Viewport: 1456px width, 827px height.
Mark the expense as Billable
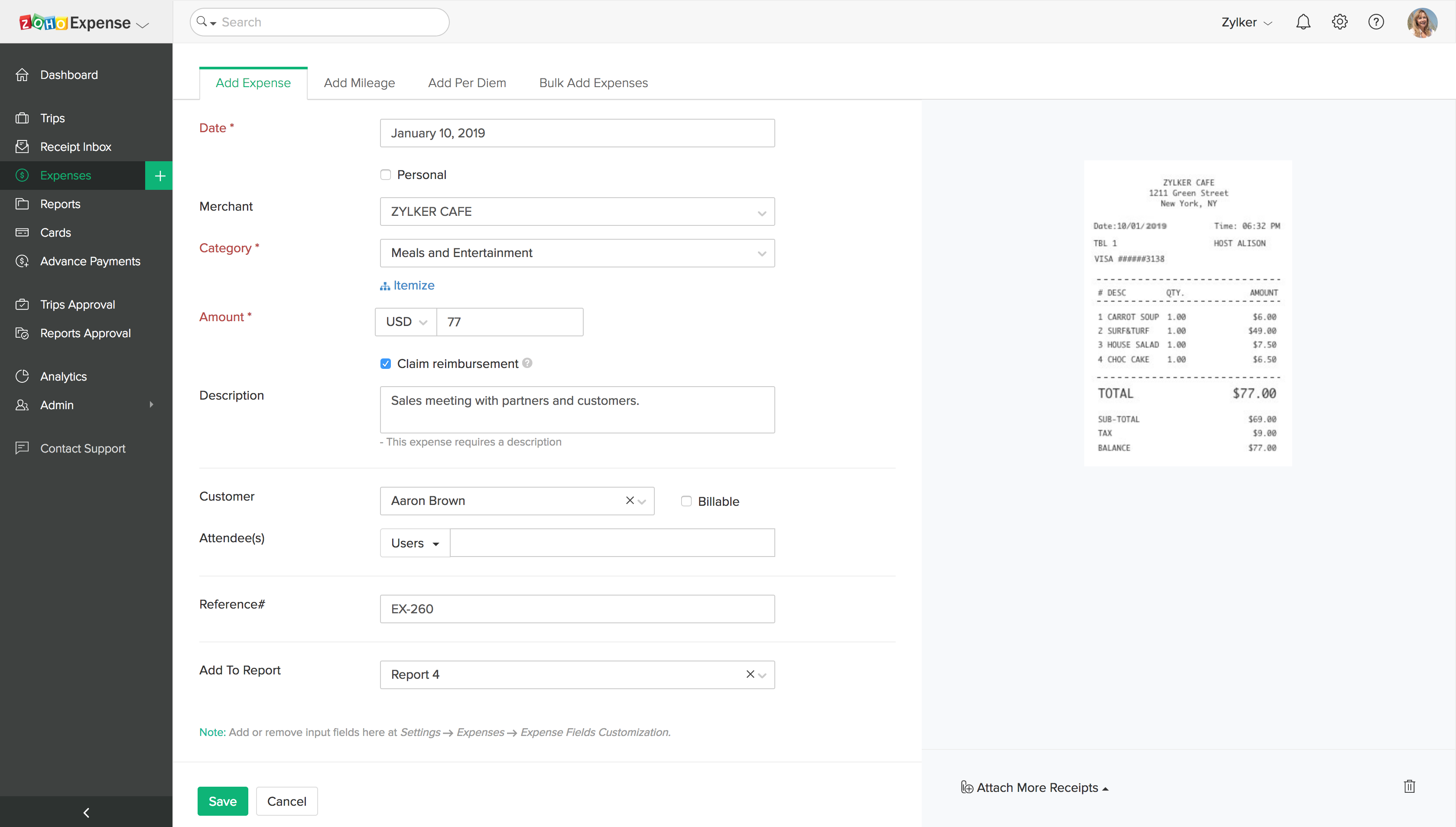(x=686, y=501)
